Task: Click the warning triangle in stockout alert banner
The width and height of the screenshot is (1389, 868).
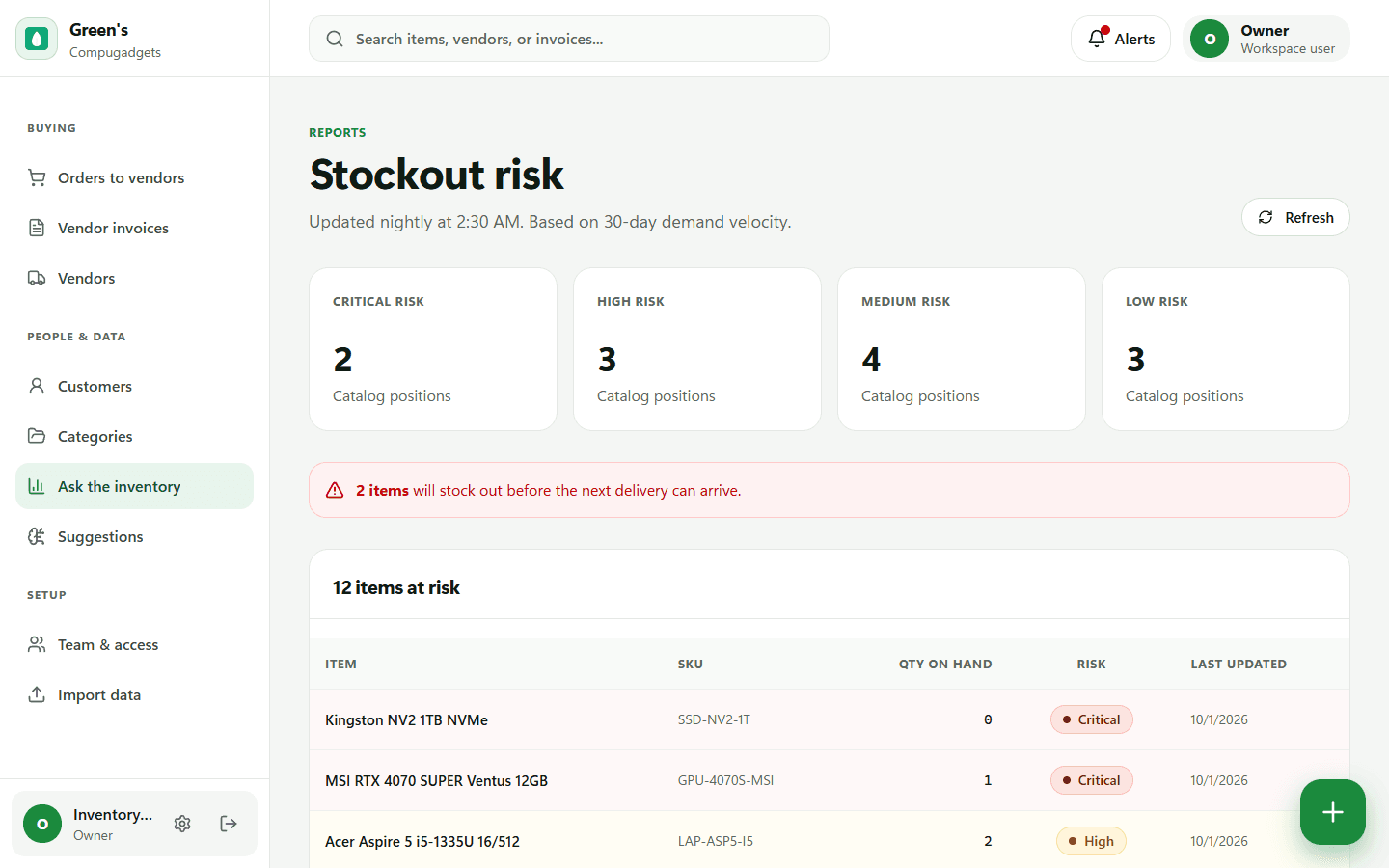Action: 335,490
